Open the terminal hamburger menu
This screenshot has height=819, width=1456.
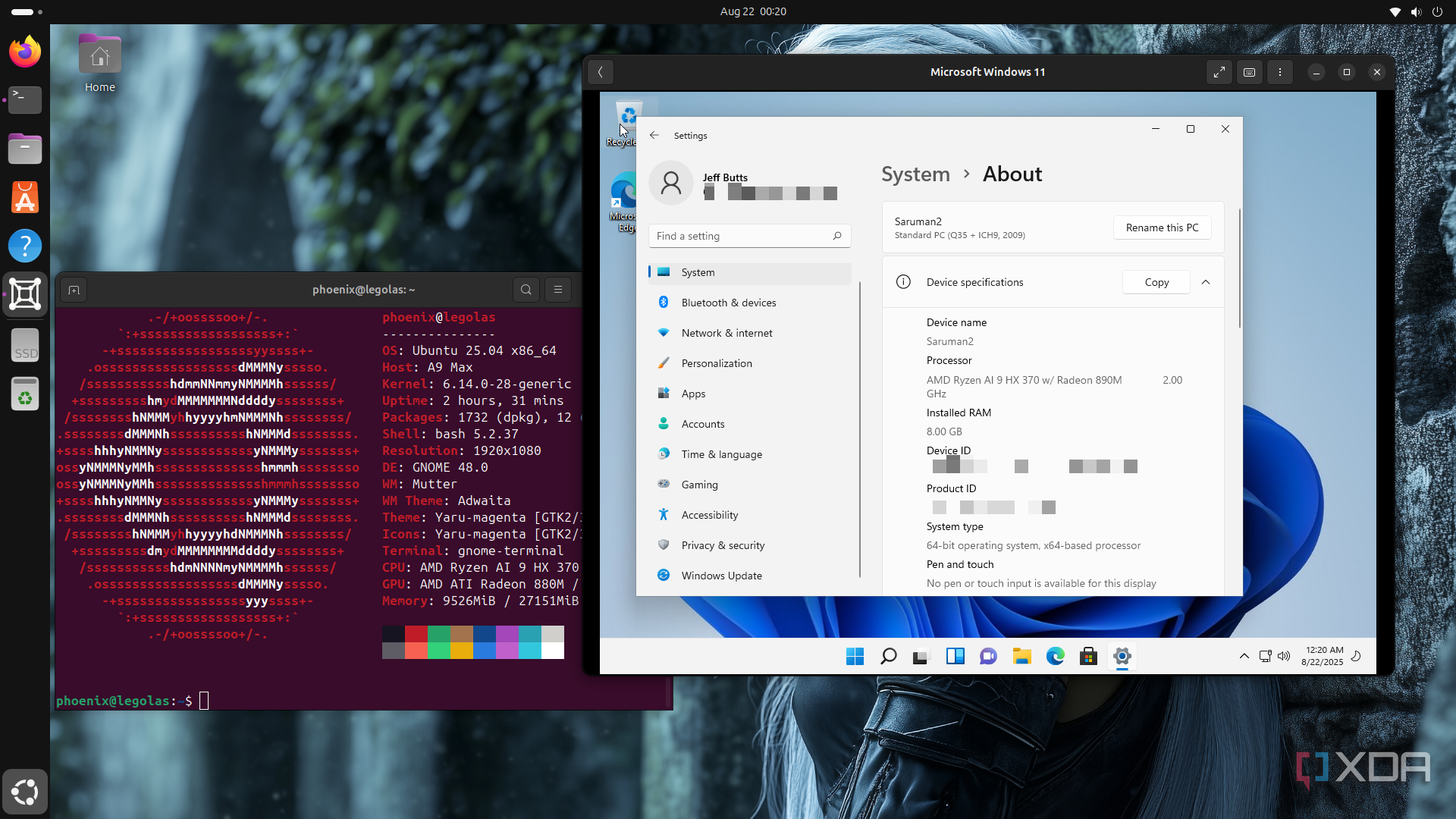[x=558, y=290]
